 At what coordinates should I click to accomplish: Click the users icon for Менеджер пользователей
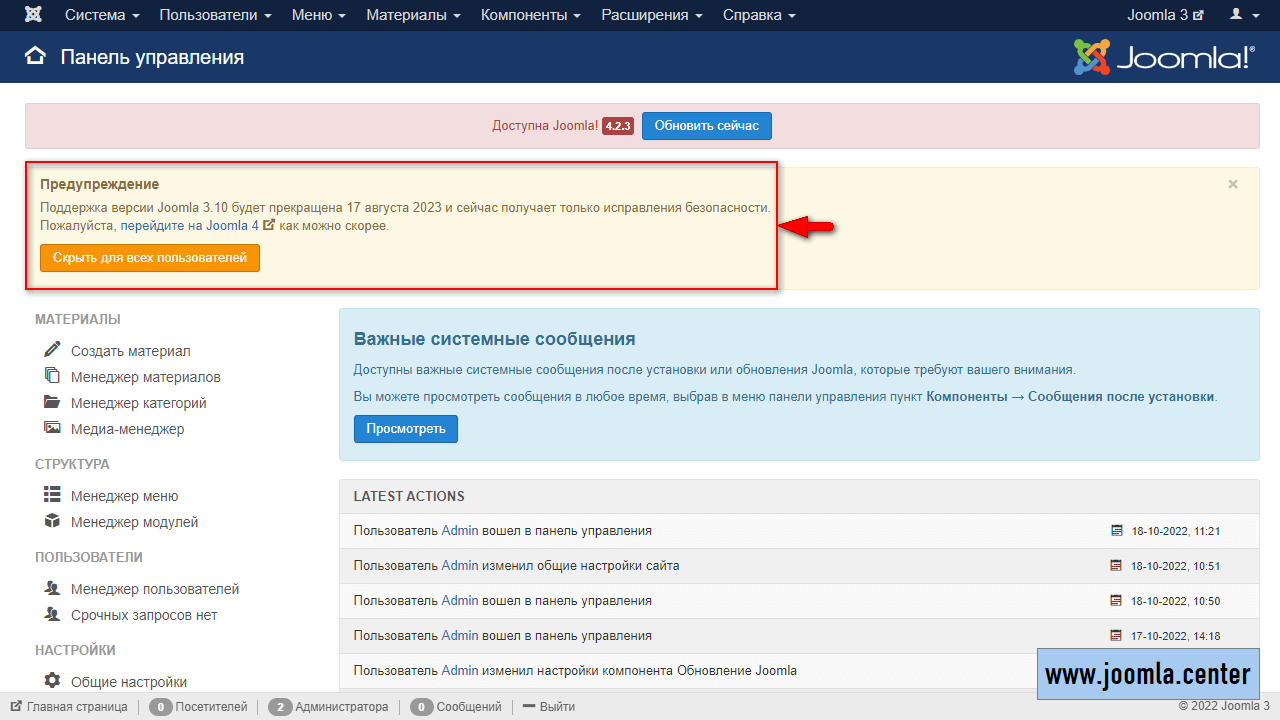tap(52, 588)
